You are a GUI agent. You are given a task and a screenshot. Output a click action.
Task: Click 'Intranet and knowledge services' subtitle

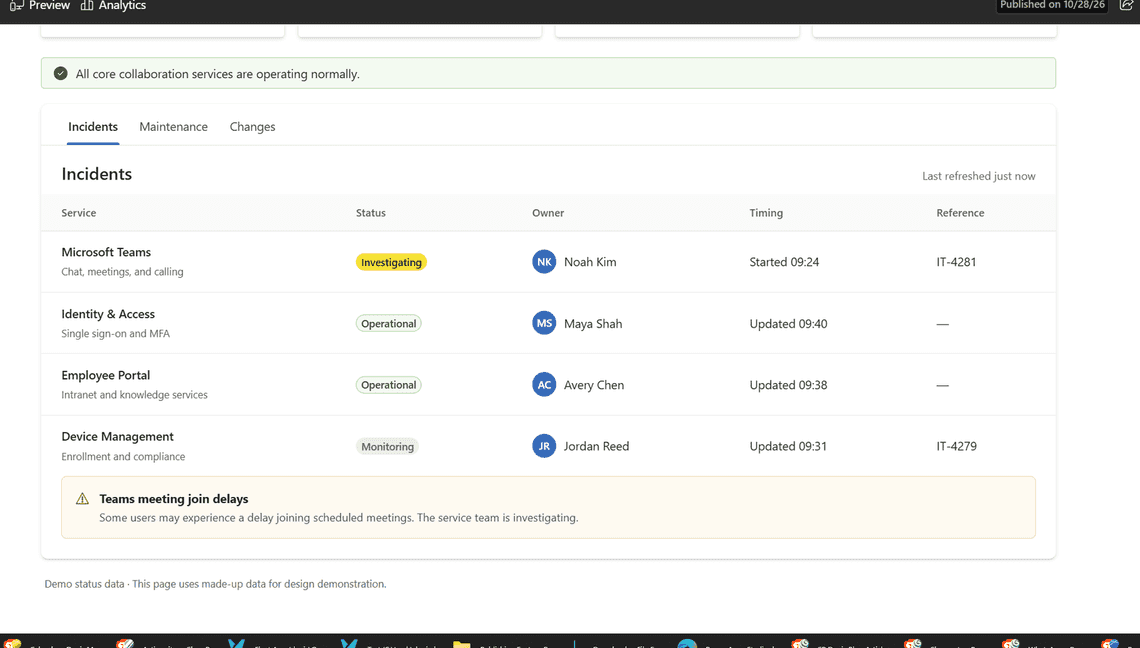point(135,395)
